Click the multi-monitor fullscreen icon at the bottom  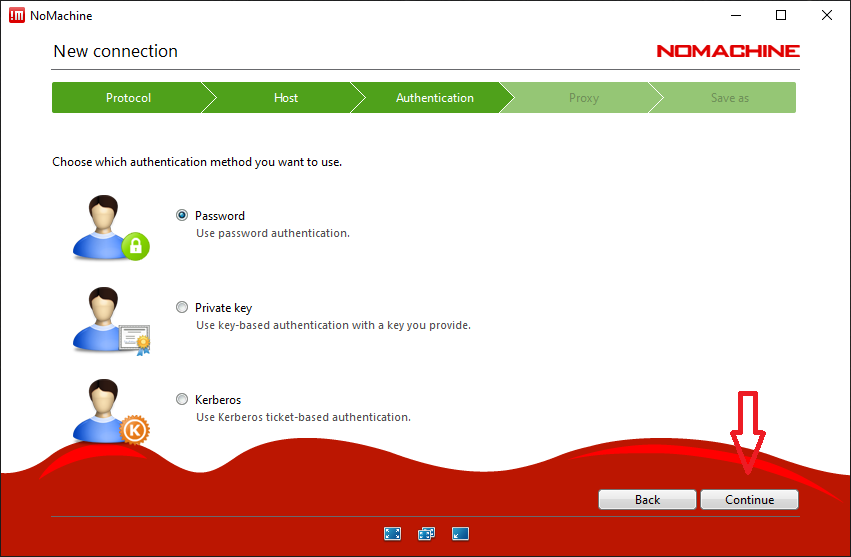point(426,534)
